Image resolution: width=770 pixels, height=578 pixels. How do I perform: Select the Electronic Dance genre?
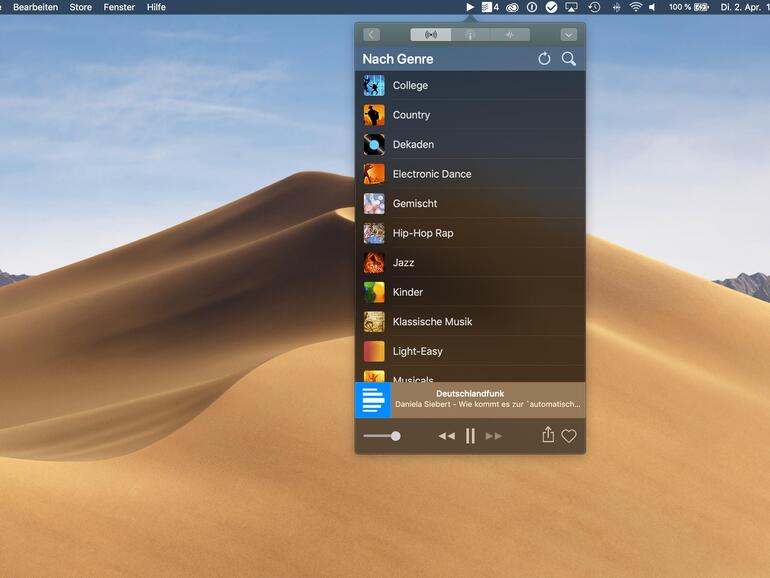tap(431, 174)
